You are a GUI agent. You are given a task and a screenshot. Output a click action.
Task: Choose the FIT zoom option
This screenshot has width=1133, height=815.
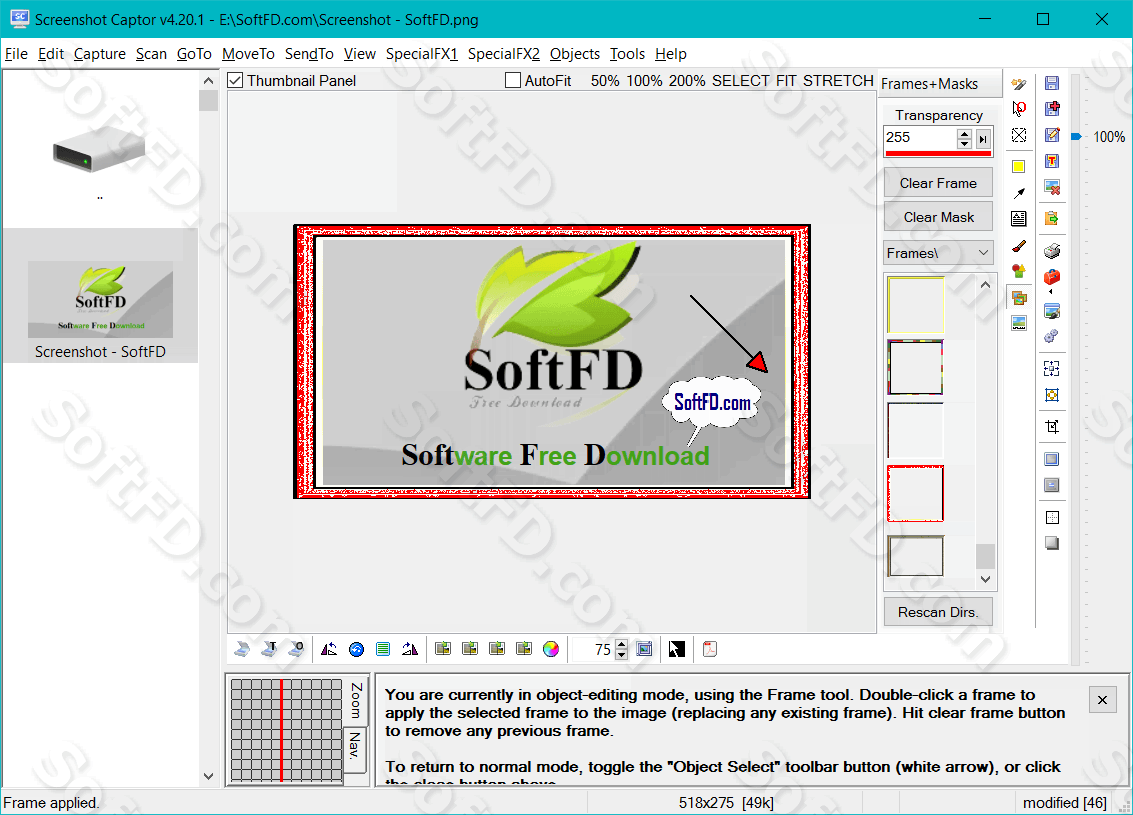[786, 81]
